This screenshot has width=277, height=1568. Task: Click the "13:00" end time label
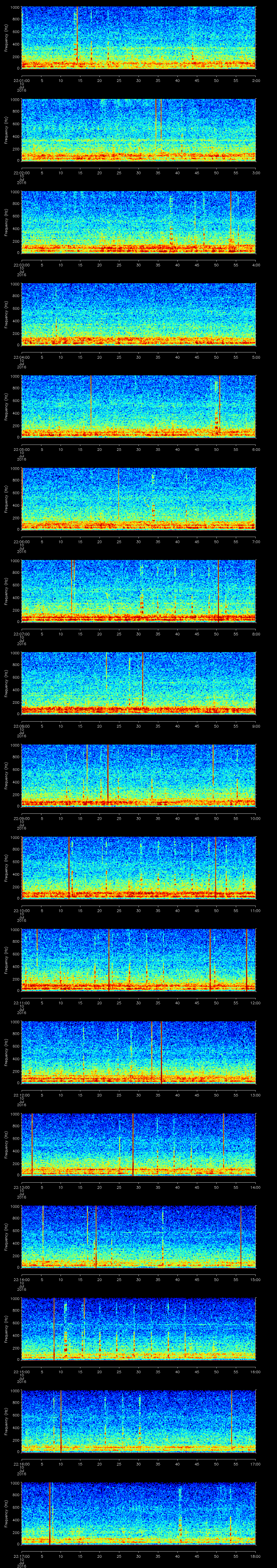[255, 1095]
